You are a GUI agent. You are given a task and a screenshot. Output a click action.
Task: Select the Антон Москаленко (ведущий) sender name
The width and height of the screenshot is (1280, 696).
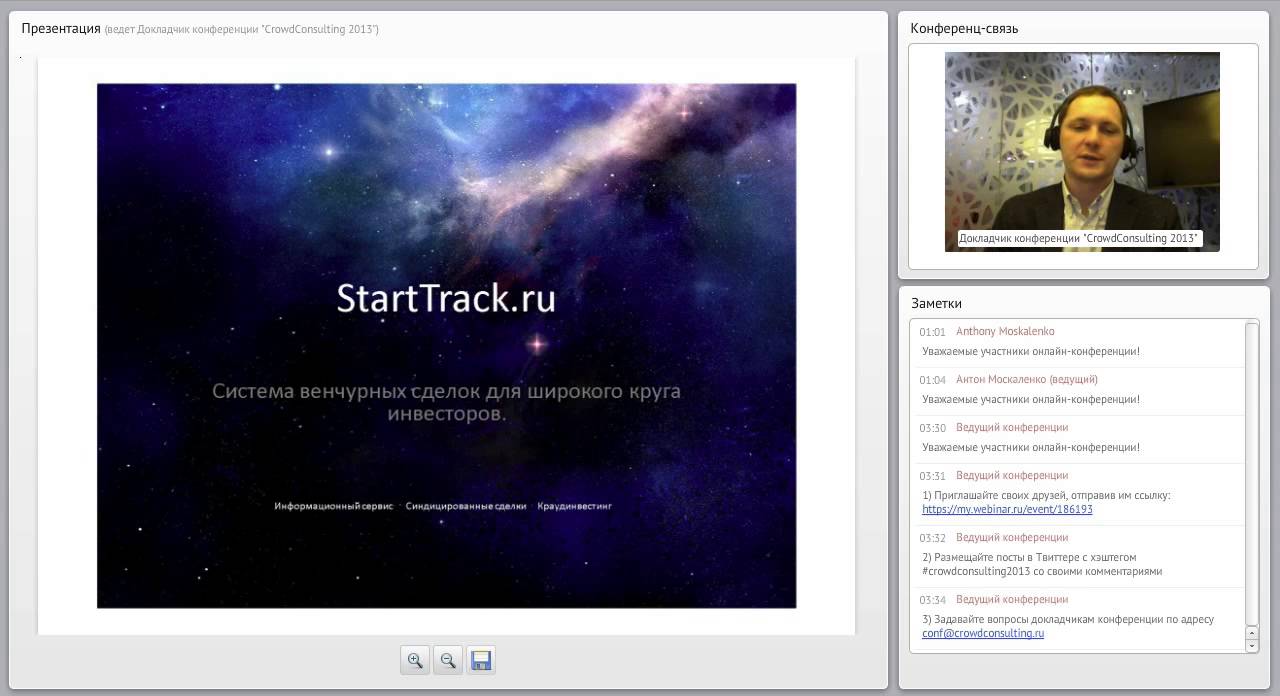(1027, 380)
